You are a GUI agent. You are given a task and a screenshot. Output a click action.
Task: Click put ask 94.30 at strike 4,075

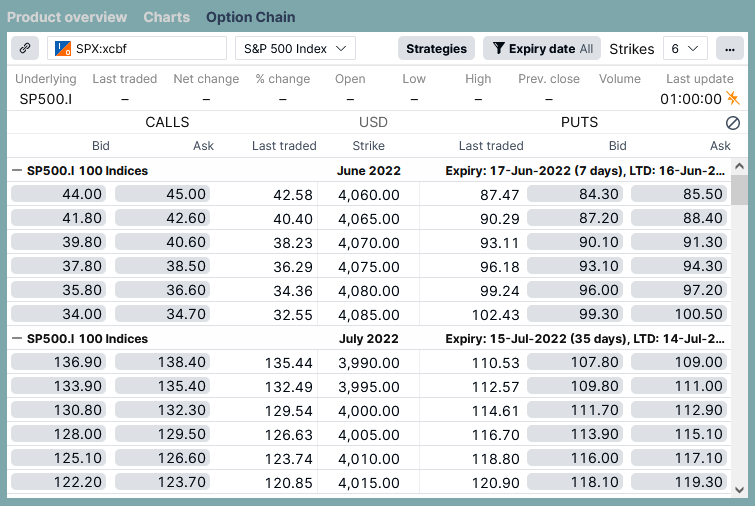679,266
